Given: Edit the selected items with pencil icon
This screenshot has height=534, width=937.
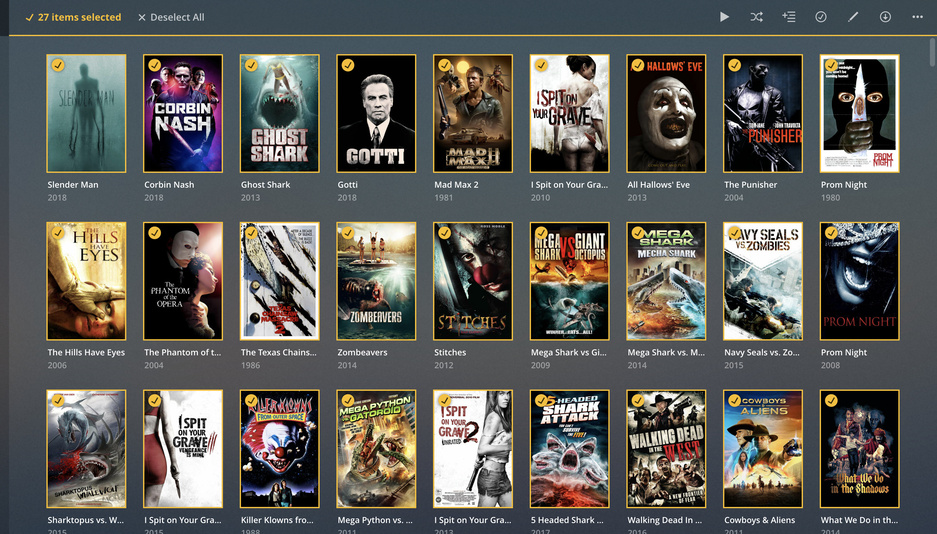Looking at the screenshot, I should point(853,17).
